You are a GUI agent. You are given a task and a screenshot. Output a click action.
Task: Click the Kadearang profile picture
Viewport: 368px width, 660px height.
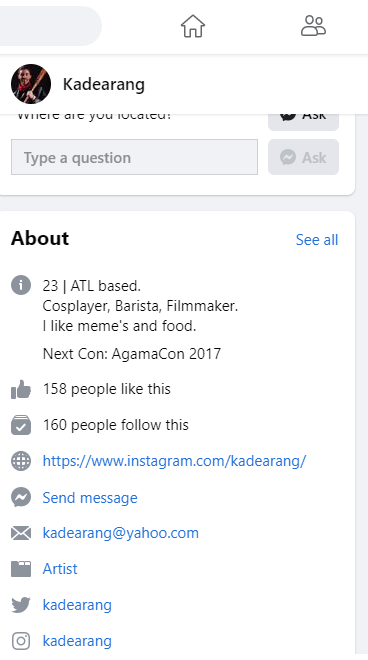pos(31,84)
